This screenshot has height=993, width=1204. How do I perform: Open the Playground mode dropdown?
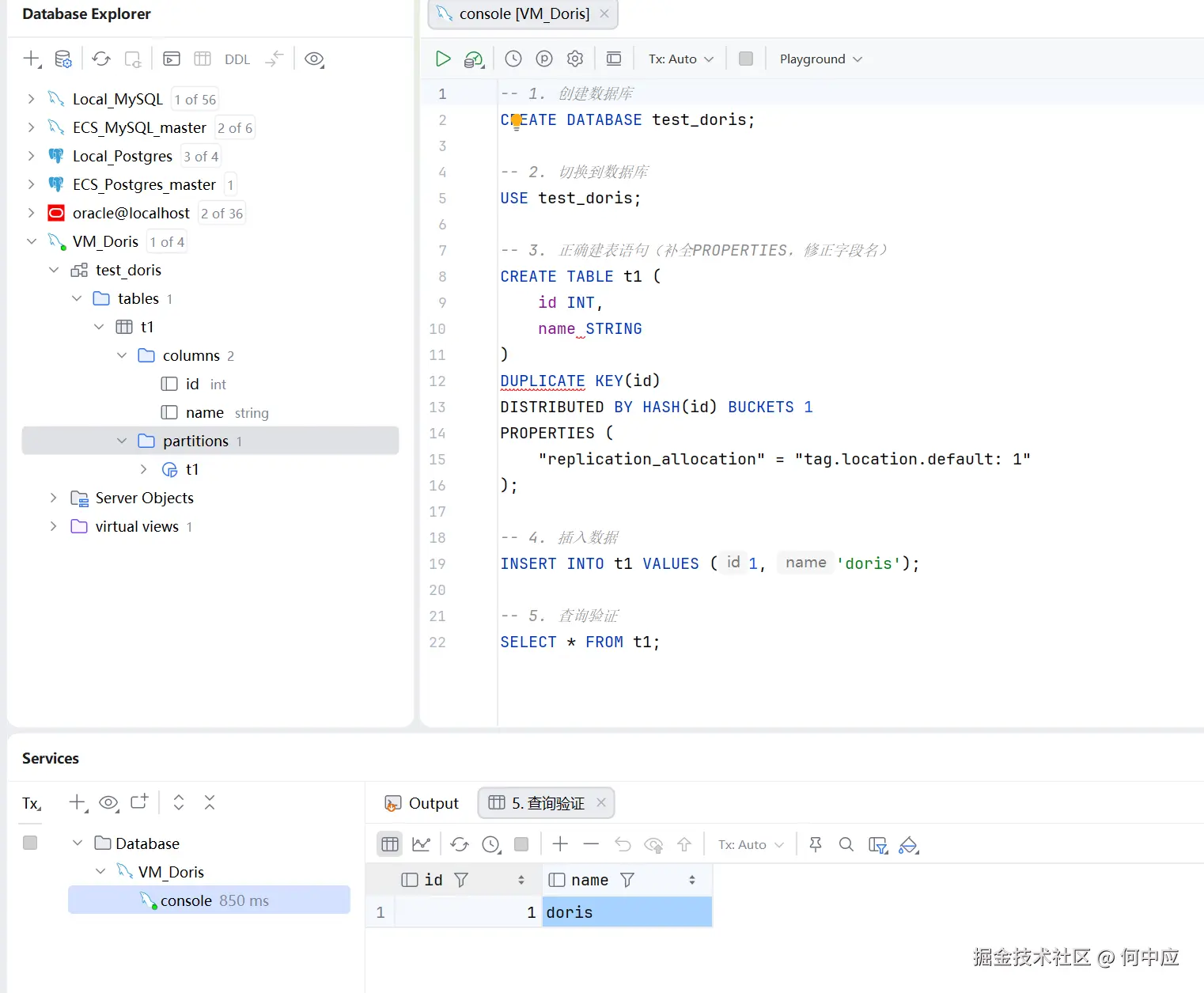click(x=820, y=59)
